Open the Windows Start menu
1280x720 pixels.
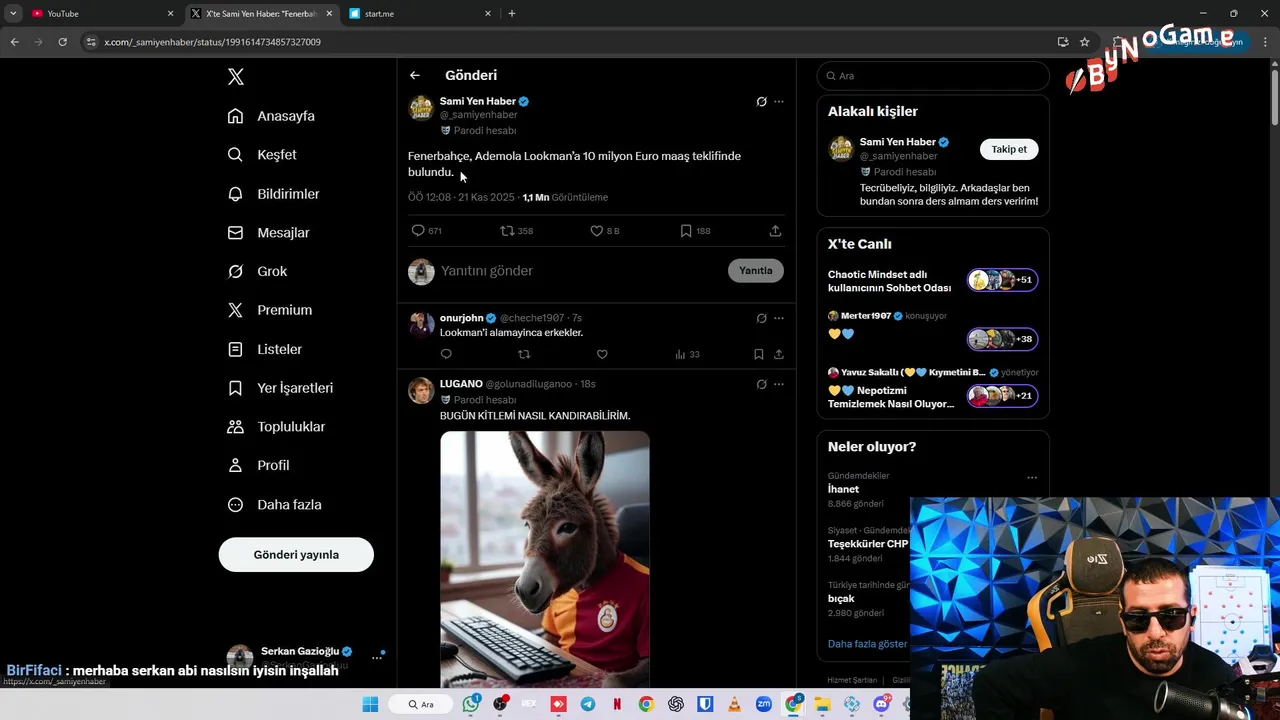[370, 704]
